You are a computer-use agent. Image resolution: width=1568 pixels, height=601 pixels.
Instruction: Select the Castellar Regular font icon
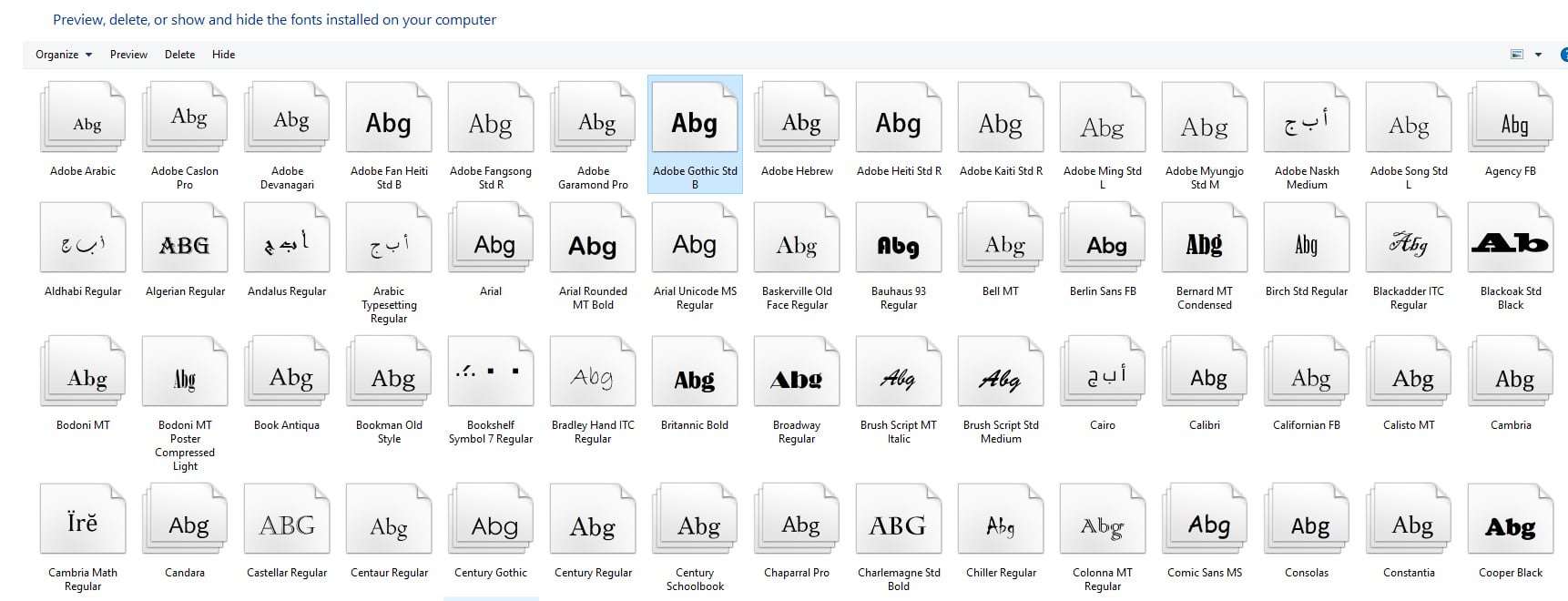tap(287, 519)
